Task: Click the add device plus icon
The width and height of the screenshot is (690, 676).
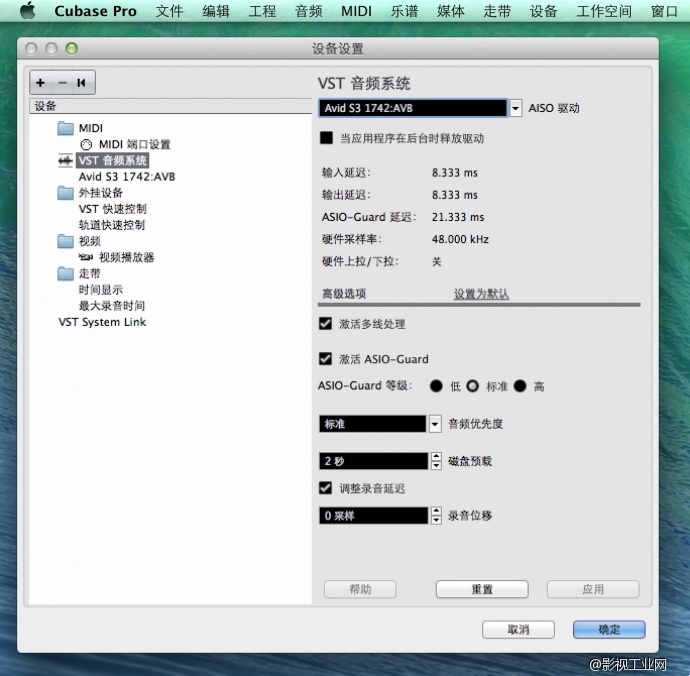Action: point(40,83)
